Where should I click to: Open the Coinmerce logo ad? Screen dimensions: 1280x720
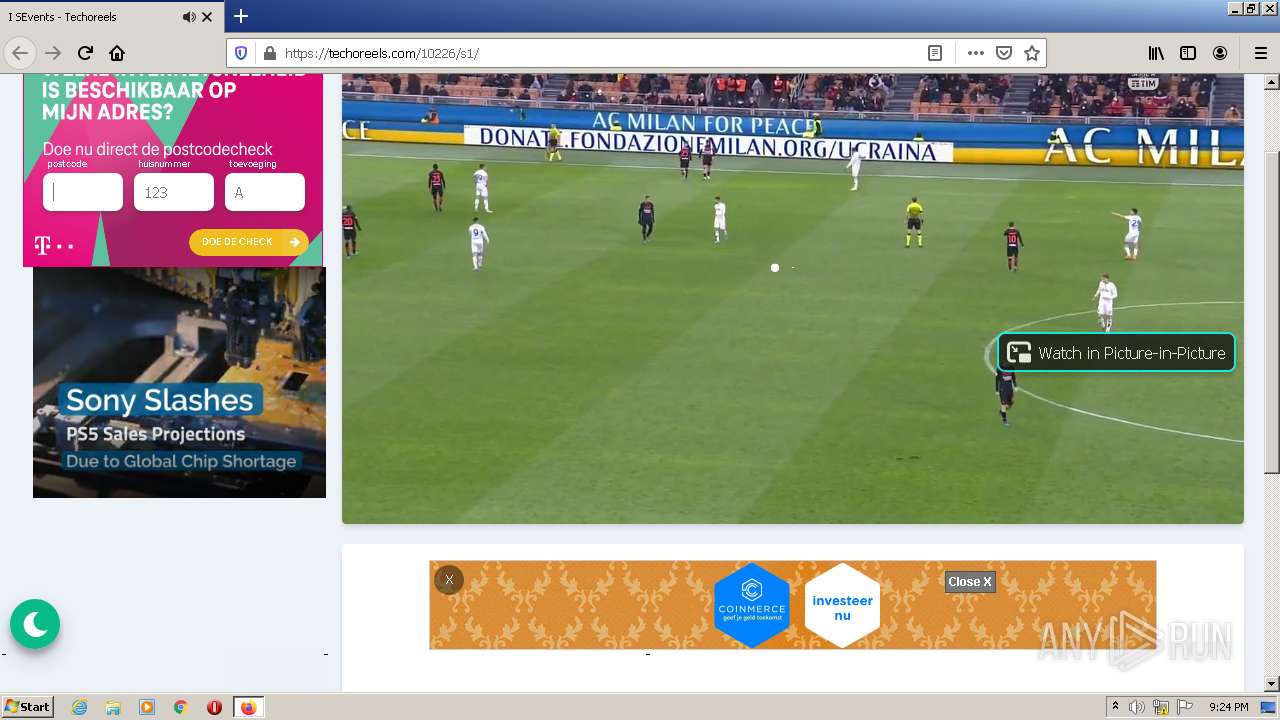tap(752, 605)
